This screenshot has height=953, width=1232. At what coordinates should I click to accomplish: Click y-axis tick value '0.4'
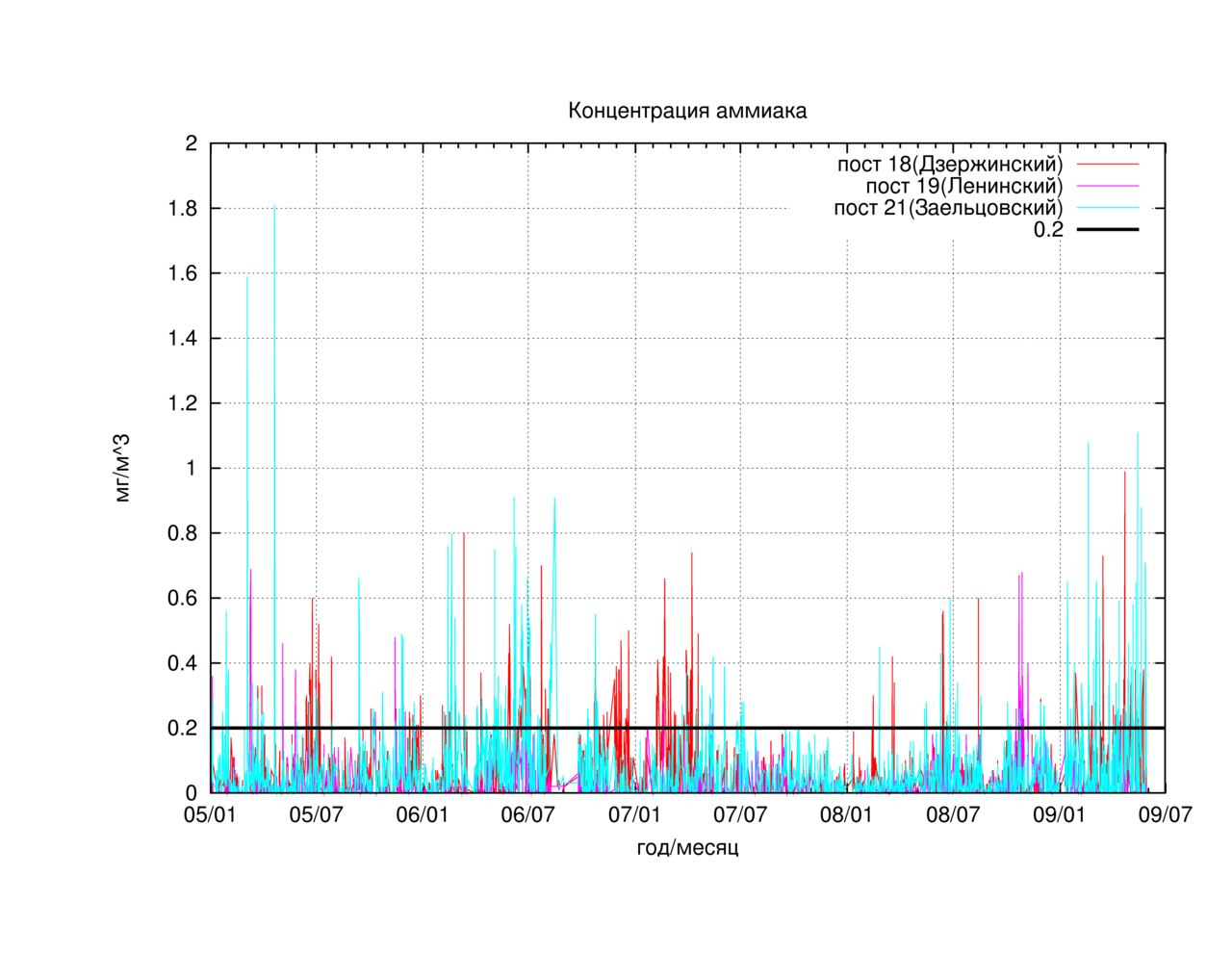[182, 663]
